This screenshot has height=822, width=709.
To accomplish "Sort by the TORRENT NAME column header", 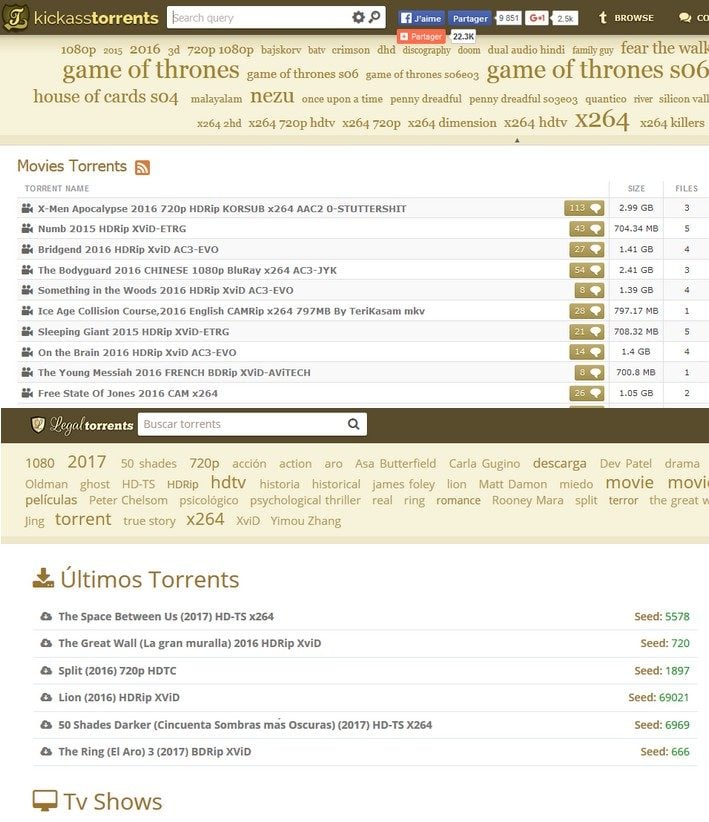I will [x=57, y=188].
